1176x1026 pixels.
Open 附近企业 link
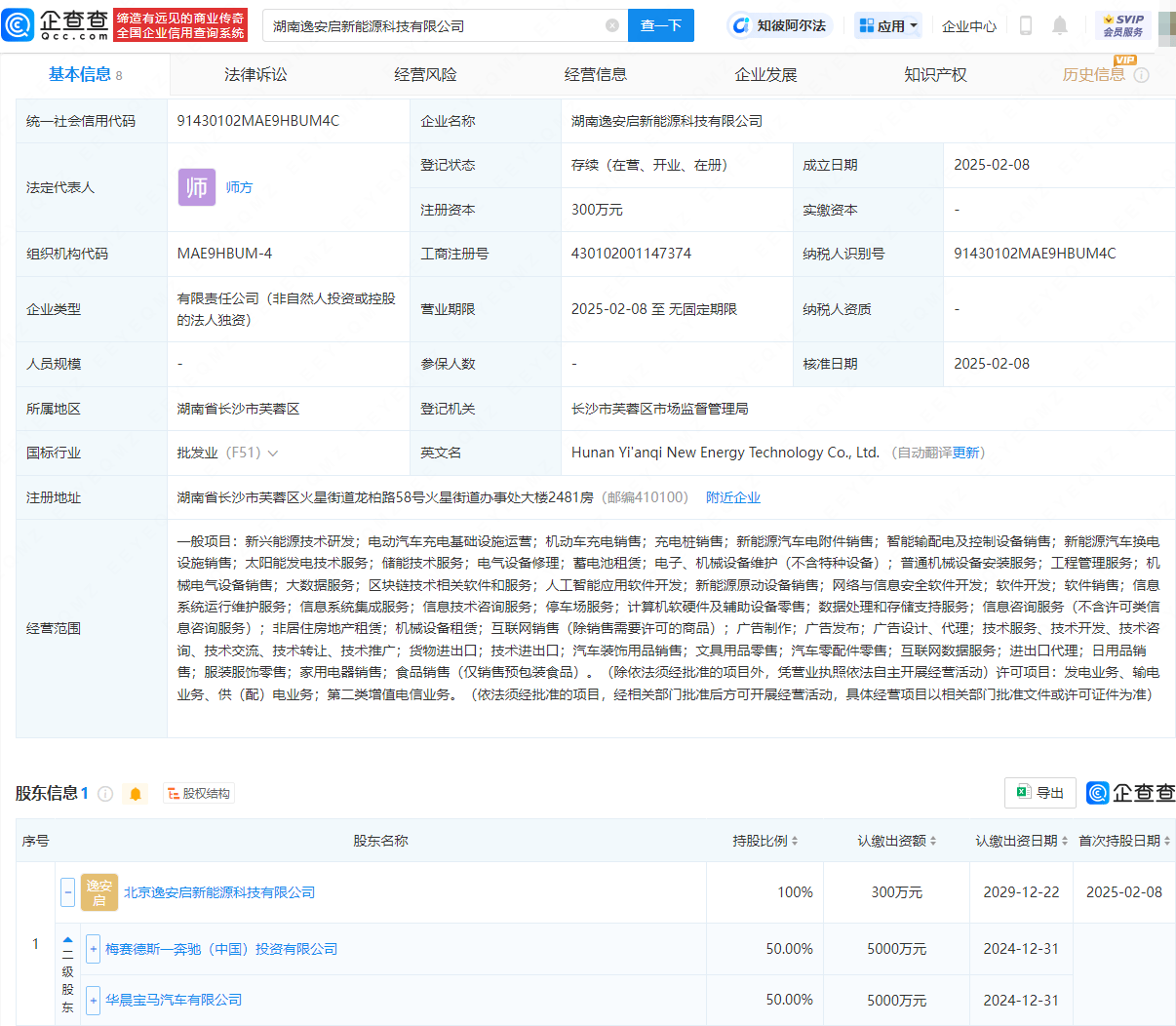(x=733, y=497)
